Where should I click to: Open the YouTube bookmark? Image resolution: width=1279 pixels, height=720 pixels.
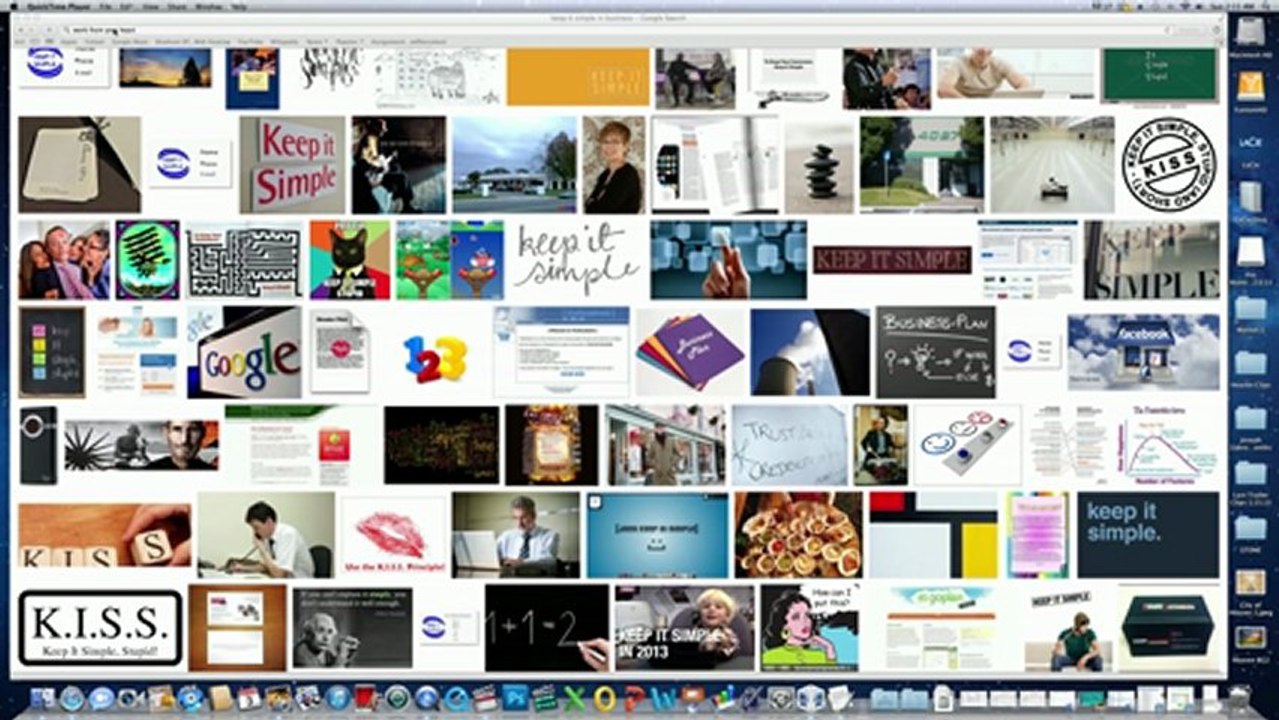(250, 41)
